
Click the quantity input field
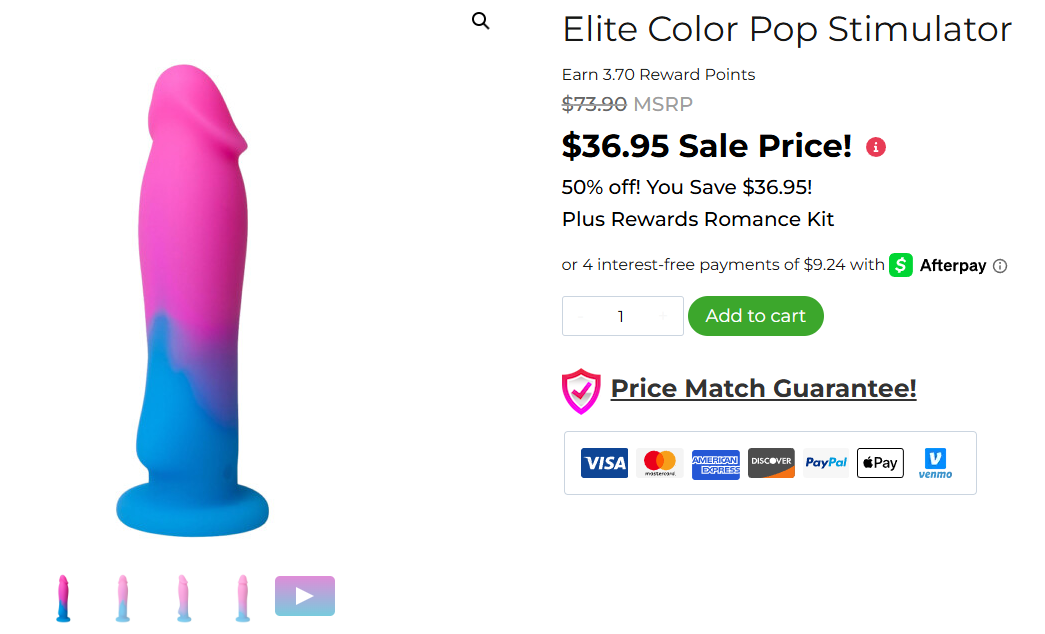click(x=621, y=316)
